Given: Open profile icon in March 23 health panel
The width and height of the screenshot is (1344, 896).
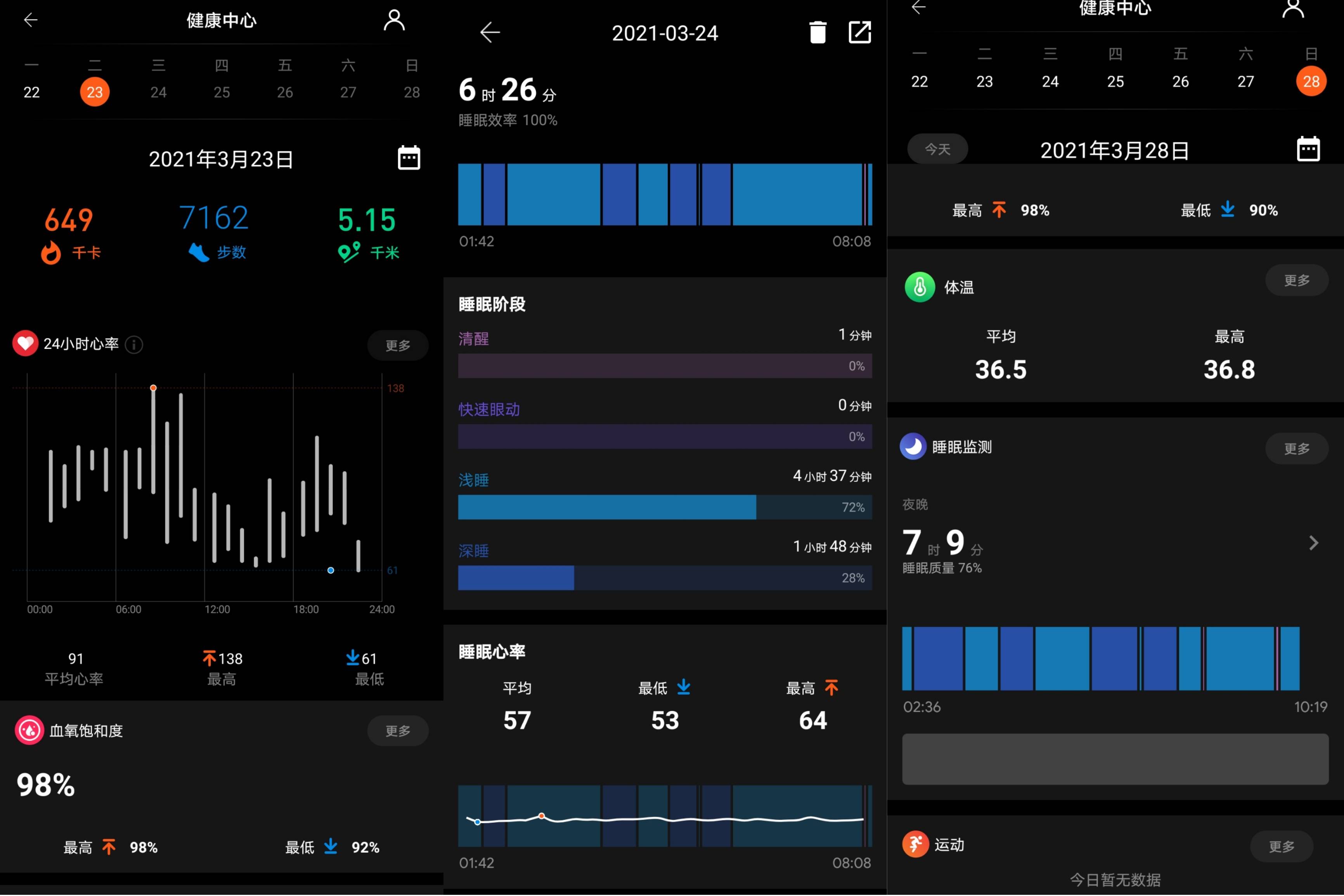Looking at the screenshot, I should click(x=393, y=20).
